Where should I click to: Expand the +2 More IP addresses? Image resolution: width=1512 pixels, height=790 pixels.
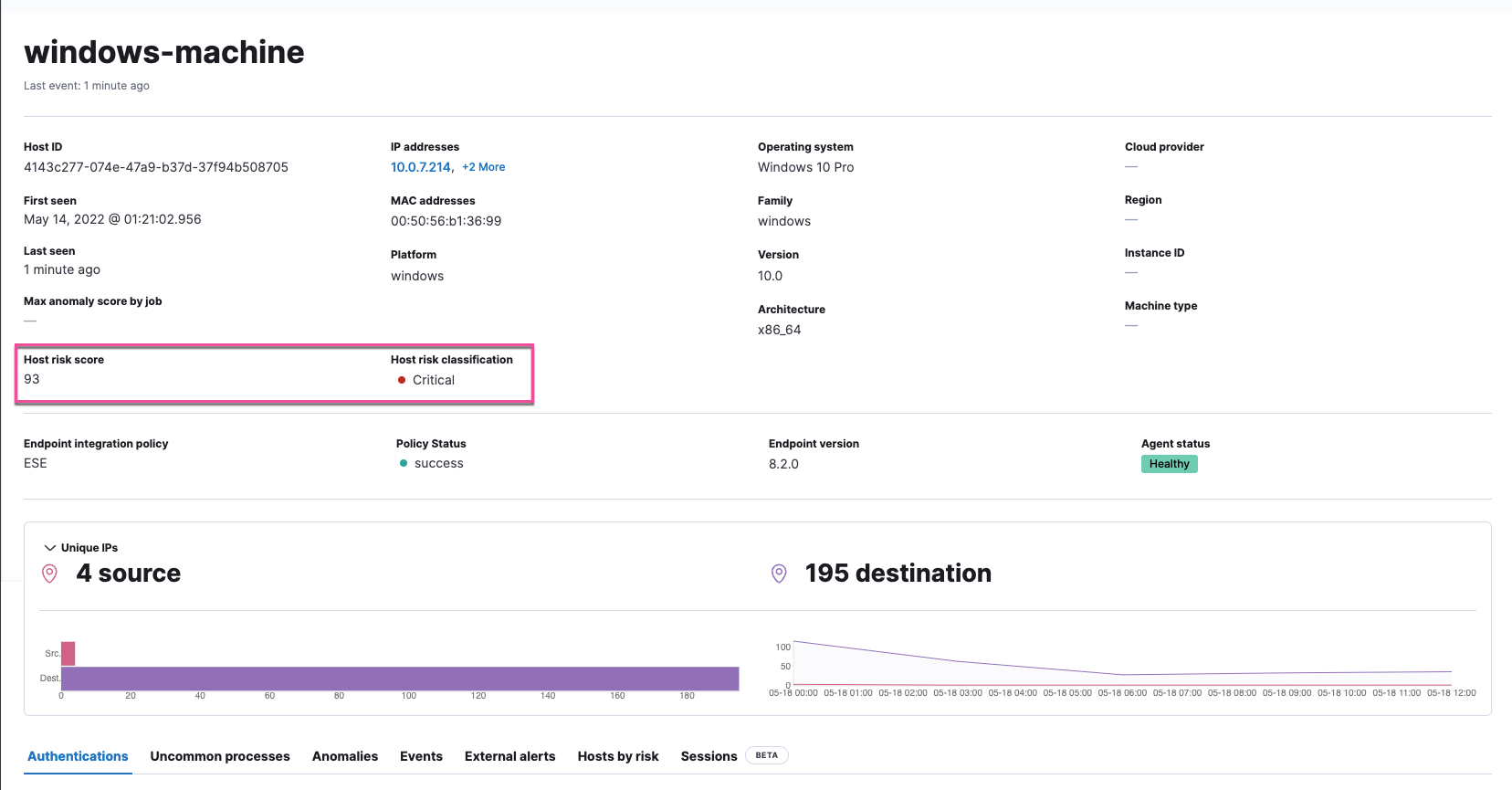[x=483, y=167]
